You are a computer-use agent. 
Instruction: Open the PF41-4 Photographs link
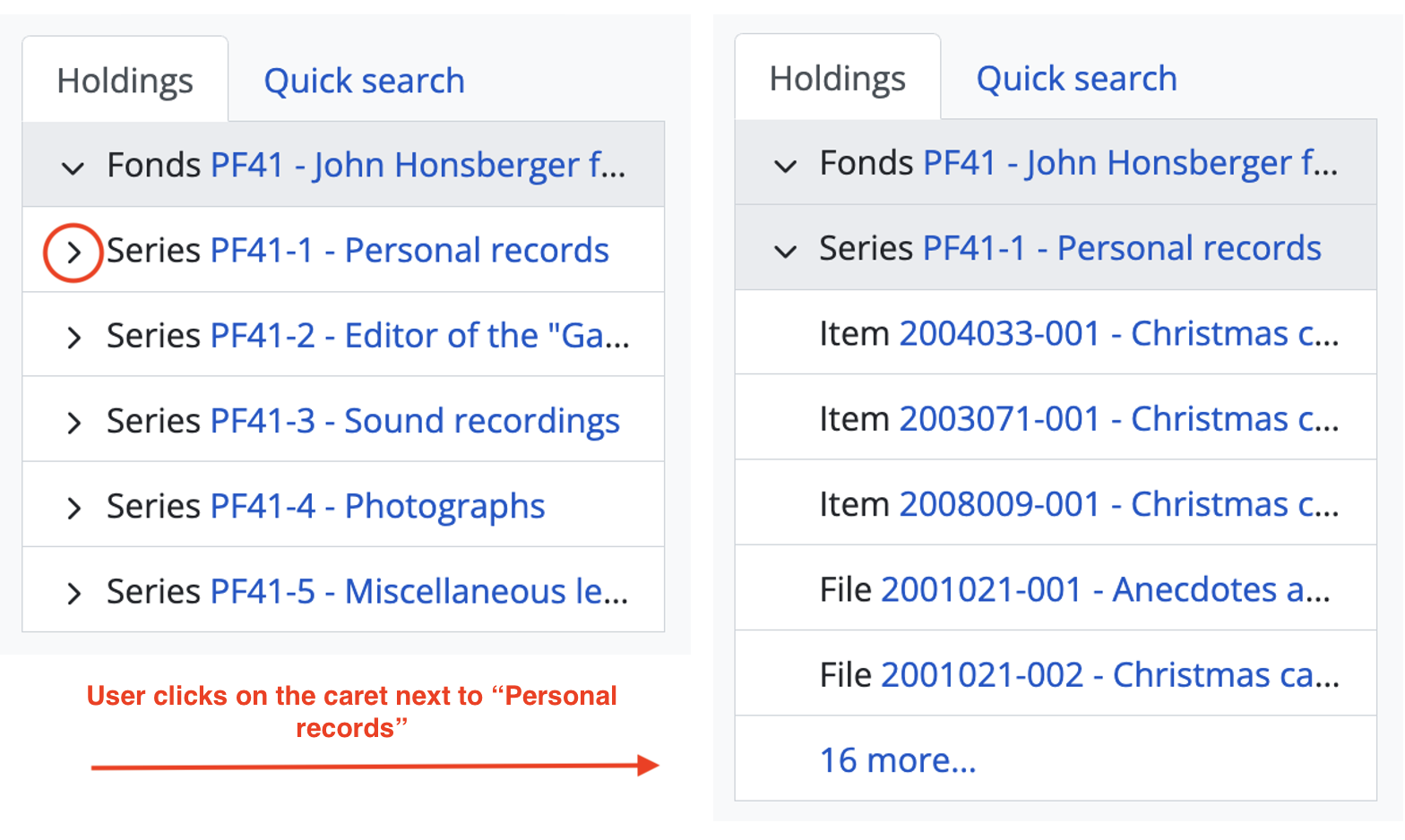[x=376, y=506]
